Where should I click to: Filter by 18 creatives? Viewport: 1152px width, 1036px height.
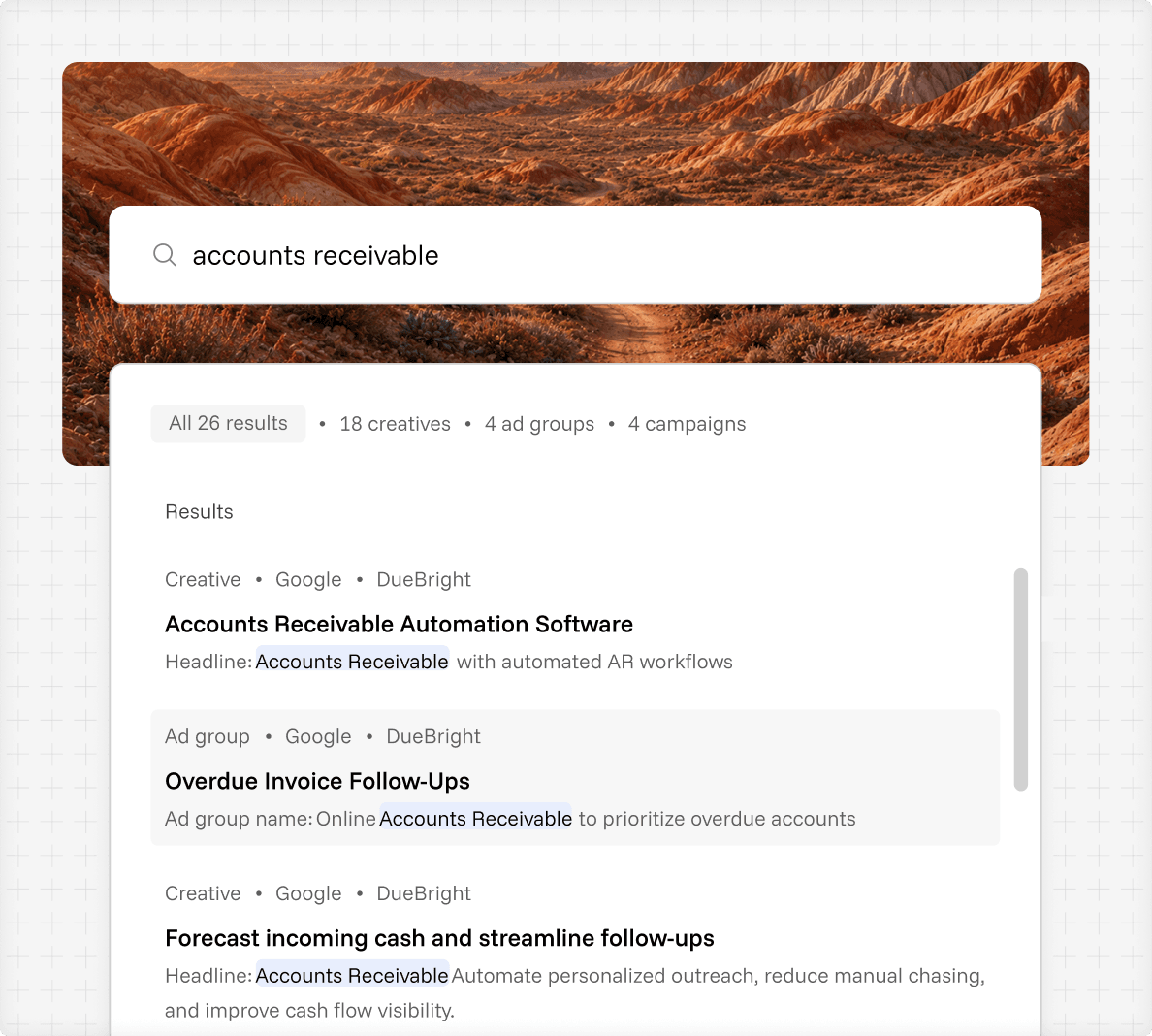click(395, 424)
